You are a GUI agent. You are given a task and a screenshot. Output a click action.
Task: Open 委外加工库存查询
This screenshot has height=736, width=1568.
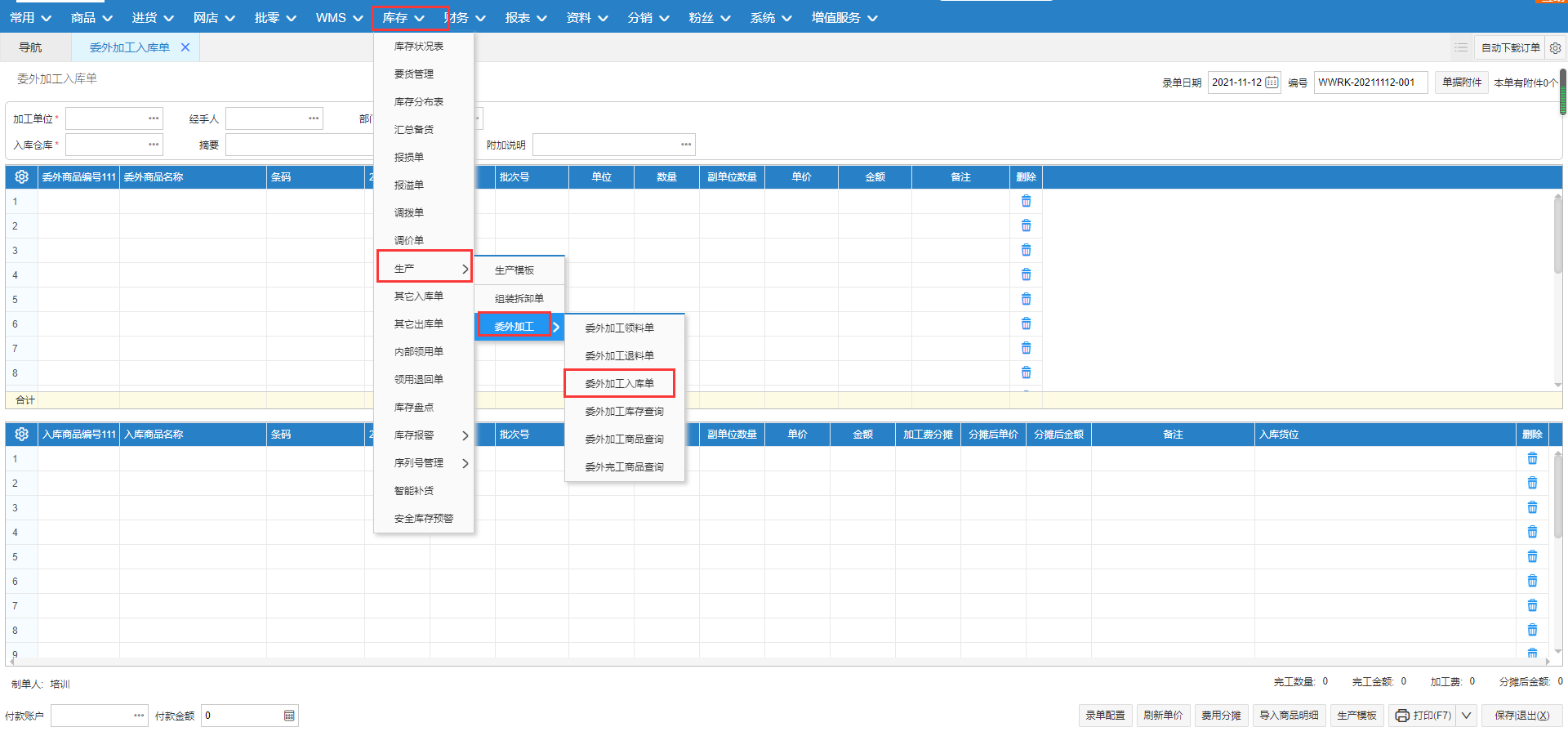coord(625,411)
